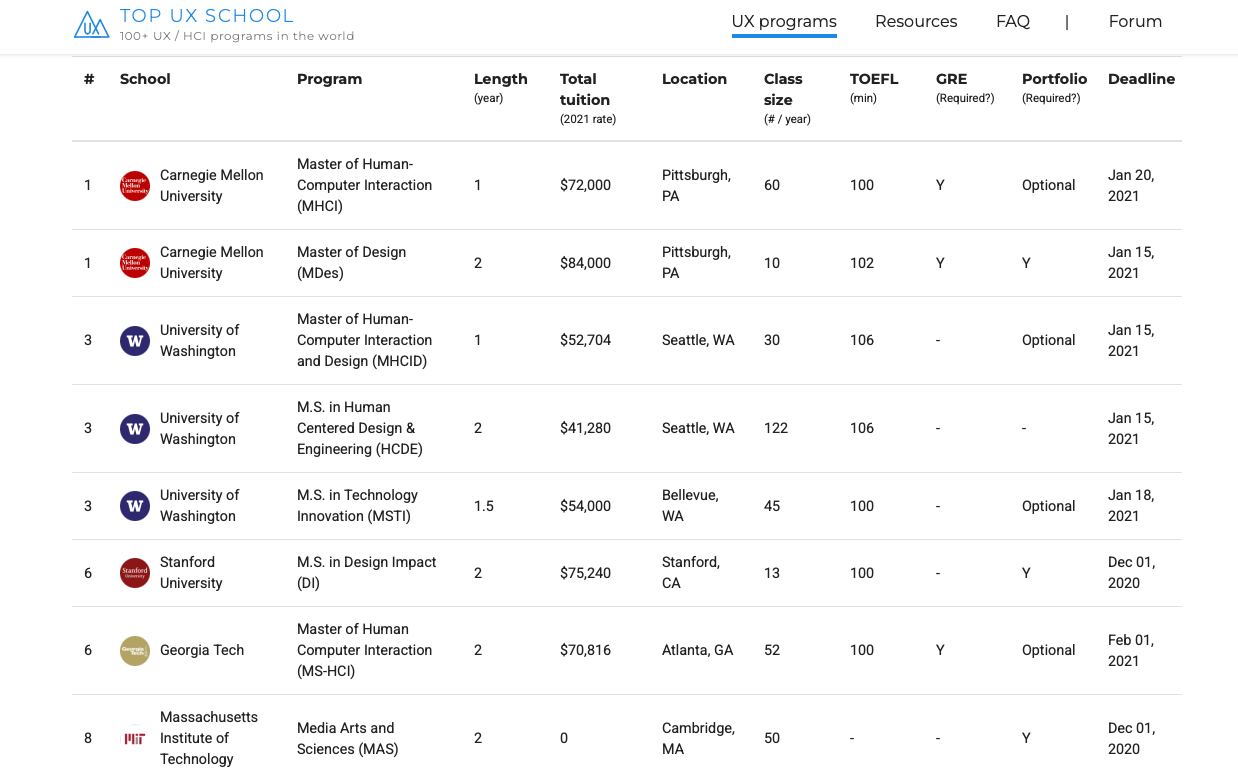Click the Stanford University logo icon
Viewport: 1238px width, 781px height.
click(x=134, y=573)
